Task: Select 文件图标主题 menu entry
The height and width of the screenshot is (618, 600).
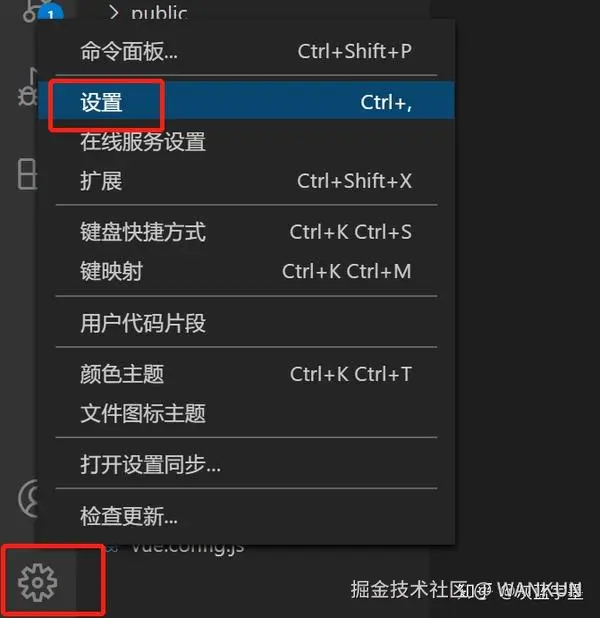Action: tap(246, 413)
